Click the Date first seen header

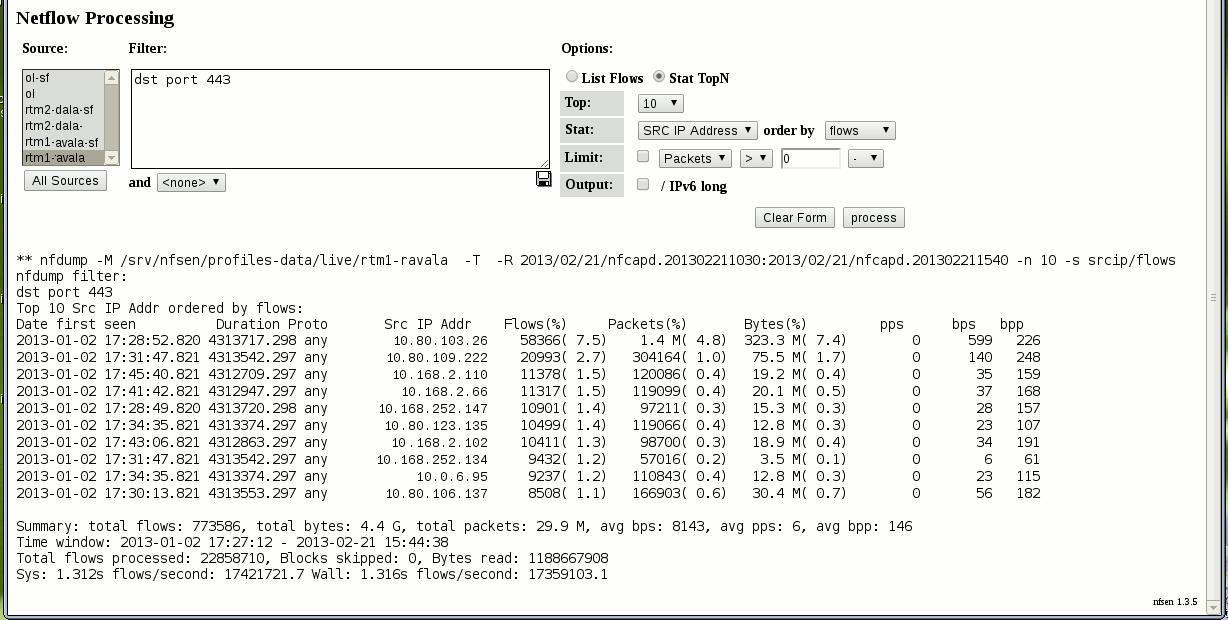[76, 324]
